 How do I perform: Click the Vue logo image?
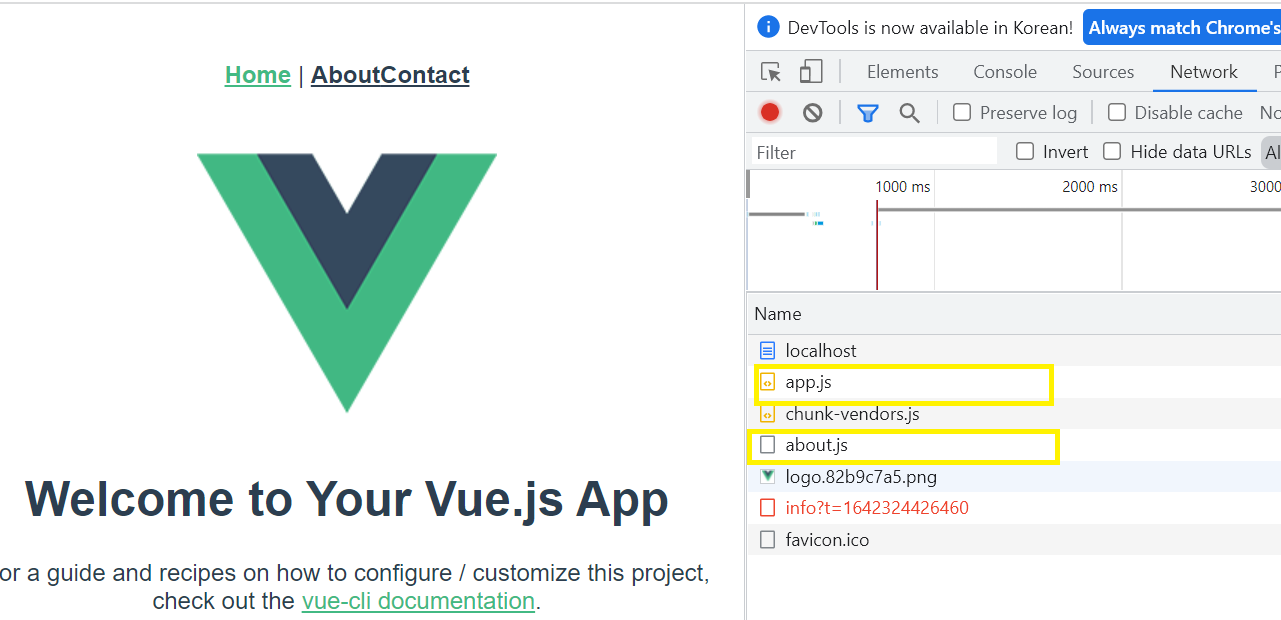pos(347,282)
